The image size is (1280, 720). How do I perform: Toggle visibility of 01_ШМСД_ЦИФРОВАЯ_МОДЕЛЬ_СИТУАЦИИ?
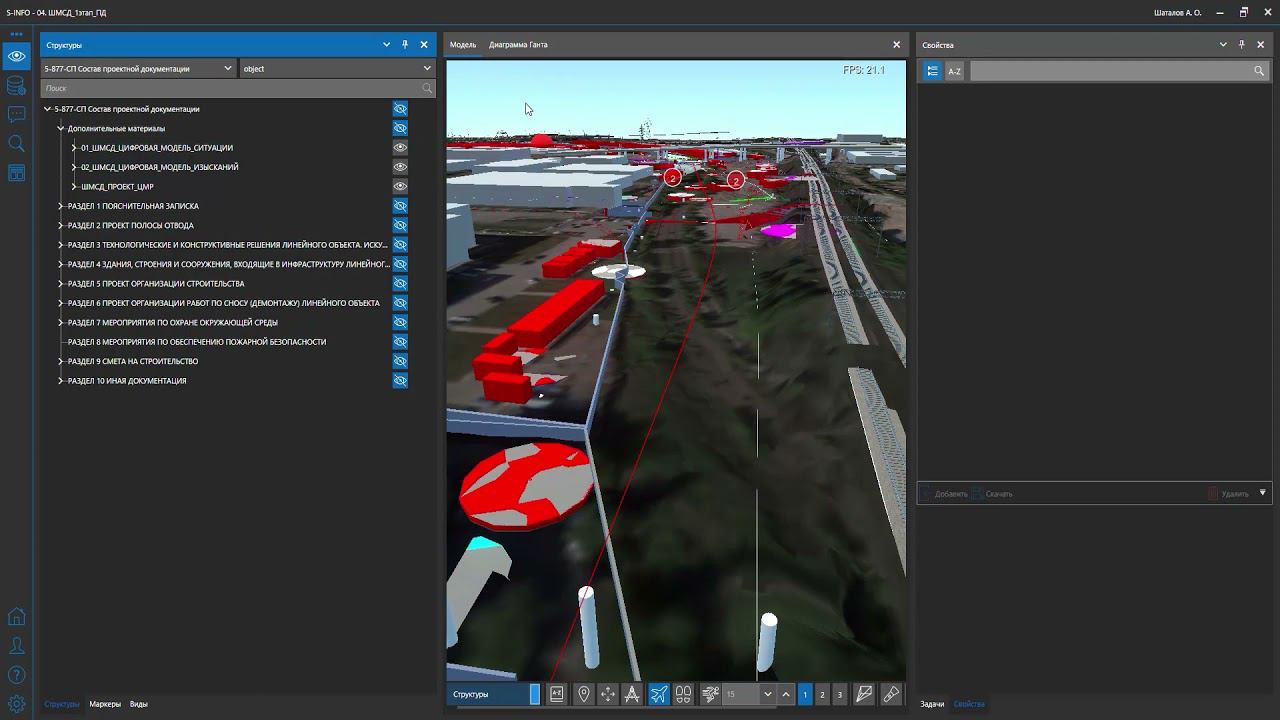click(400, 148)
